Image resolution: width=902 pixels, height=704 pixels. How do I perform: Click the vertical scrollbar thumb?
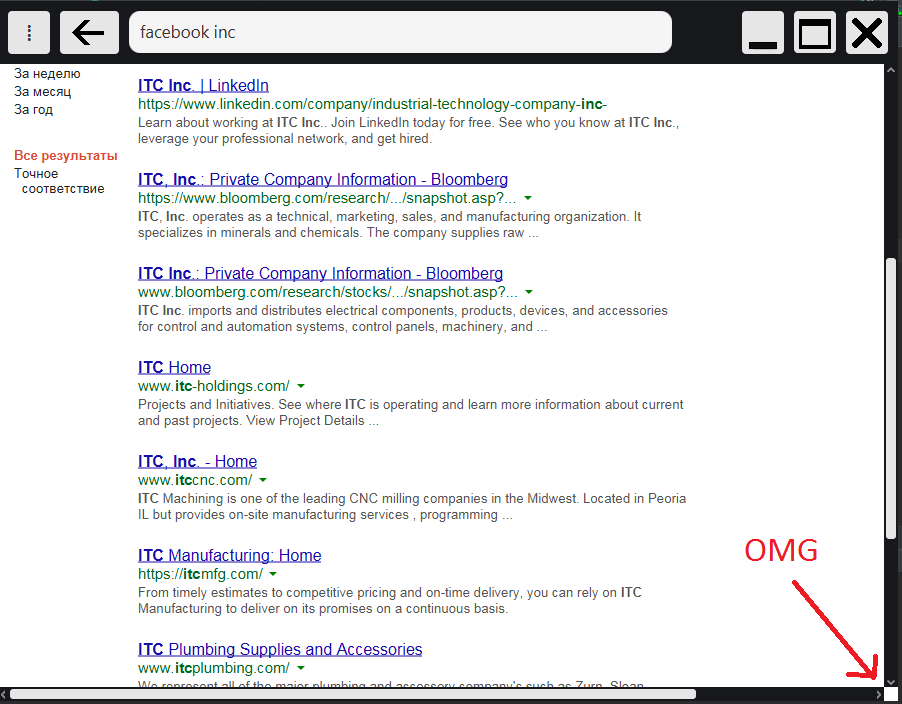click(891, 399)
